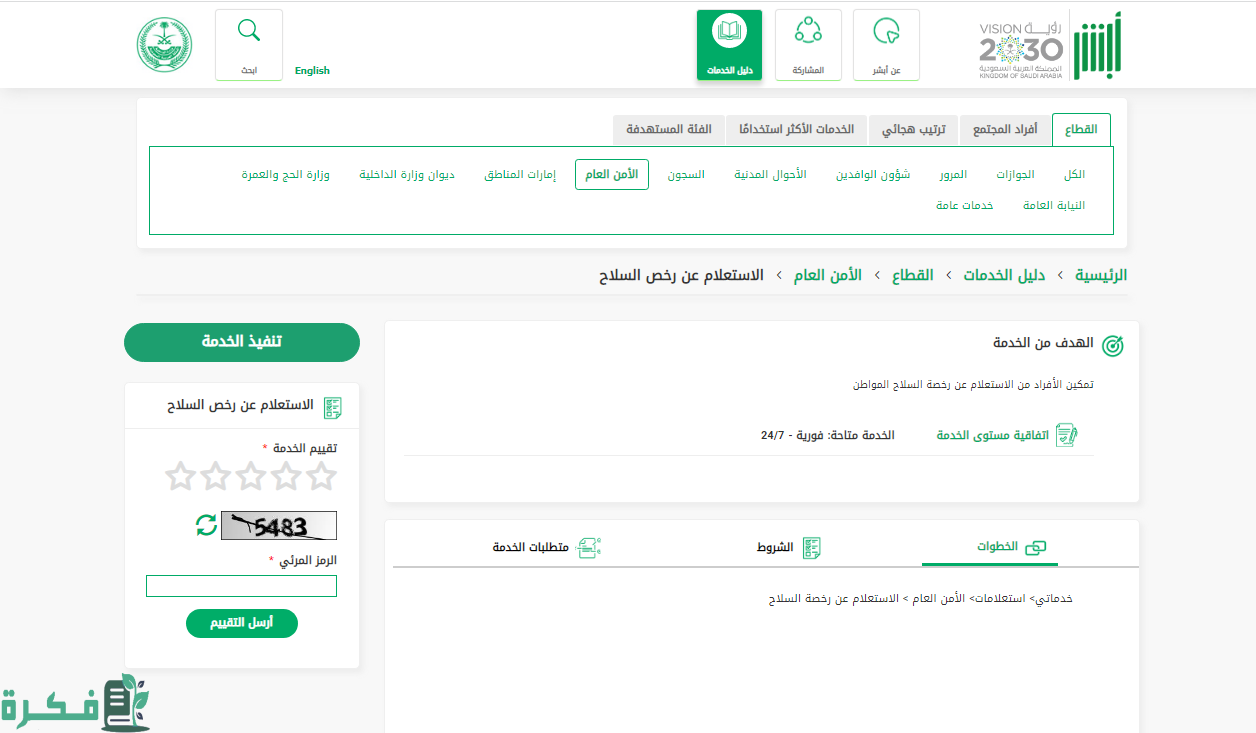The width and height of the screenshot is (1256, 733).
Task: Submit the rating with أرسل التقييم
Action: point(242,623)
